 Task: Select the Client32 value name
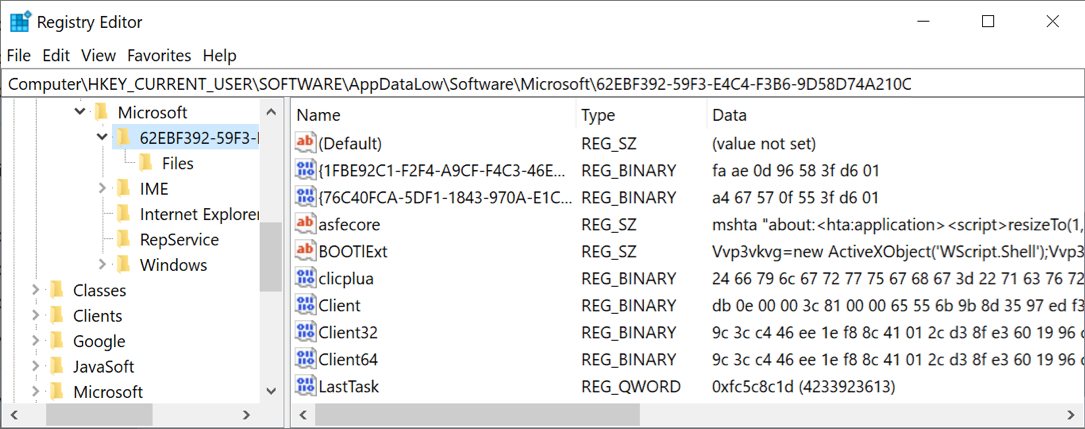coord(348,332)
